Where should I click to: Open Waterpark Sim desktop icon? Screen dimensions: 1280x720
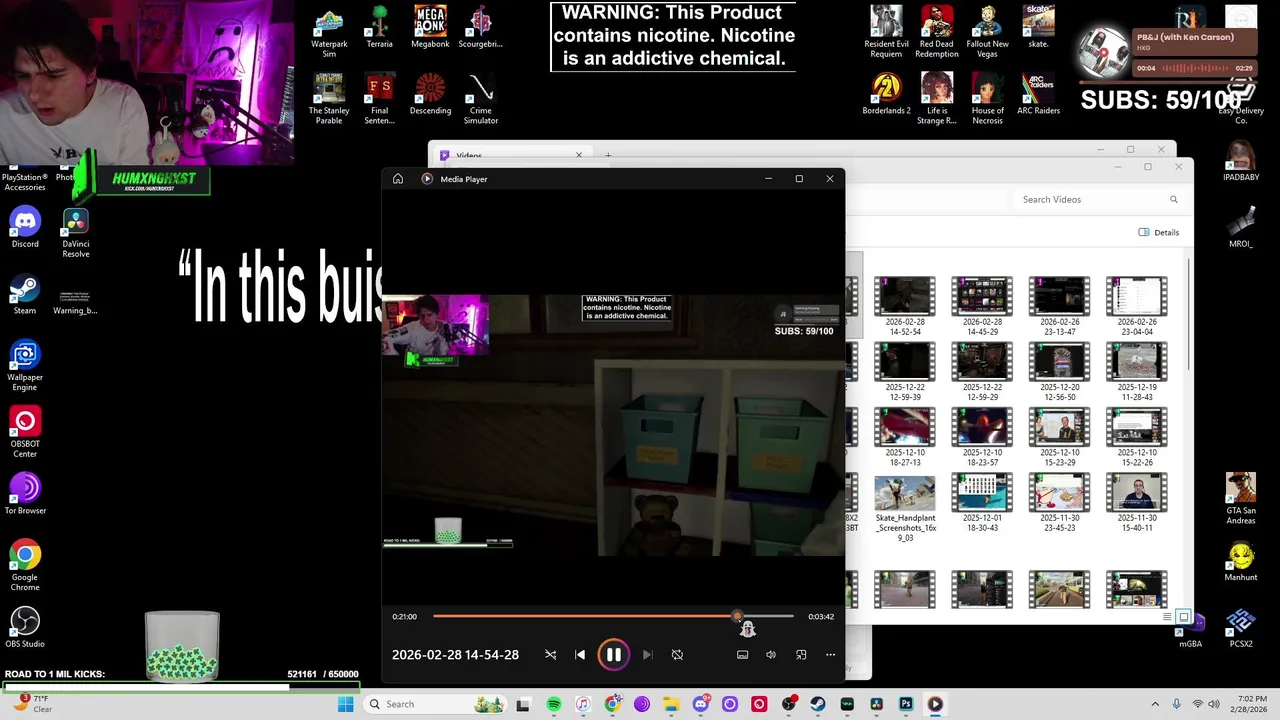click(329, 32)
